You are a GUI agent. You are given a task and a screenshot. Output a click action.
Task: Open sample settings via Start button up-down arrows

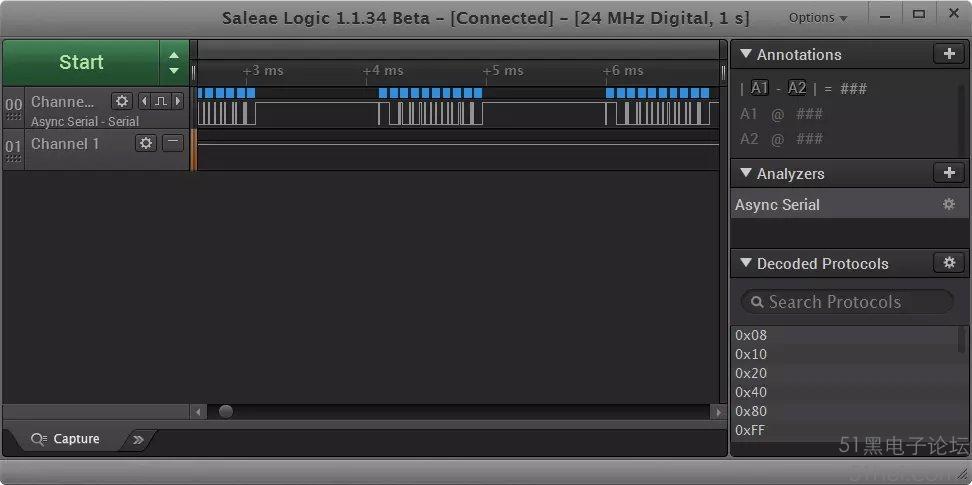pos(174,63)
